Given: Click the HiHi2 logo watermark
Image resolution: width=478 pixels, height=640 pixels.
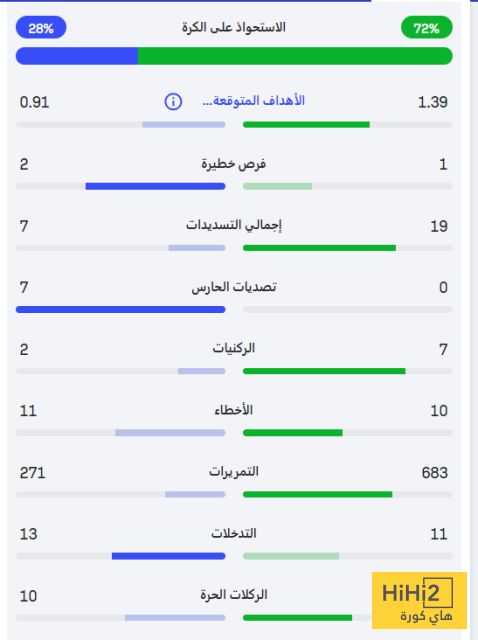Looking at the screenshot, I should point(419,600).
